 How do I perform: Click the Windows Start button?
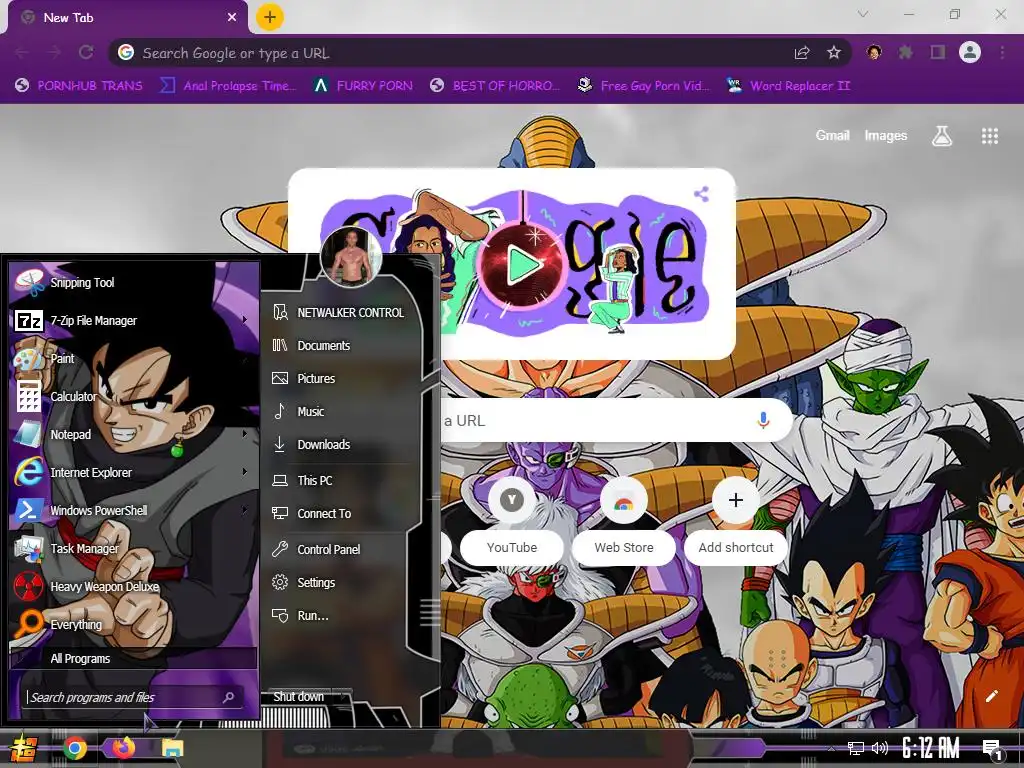[23, 749]
